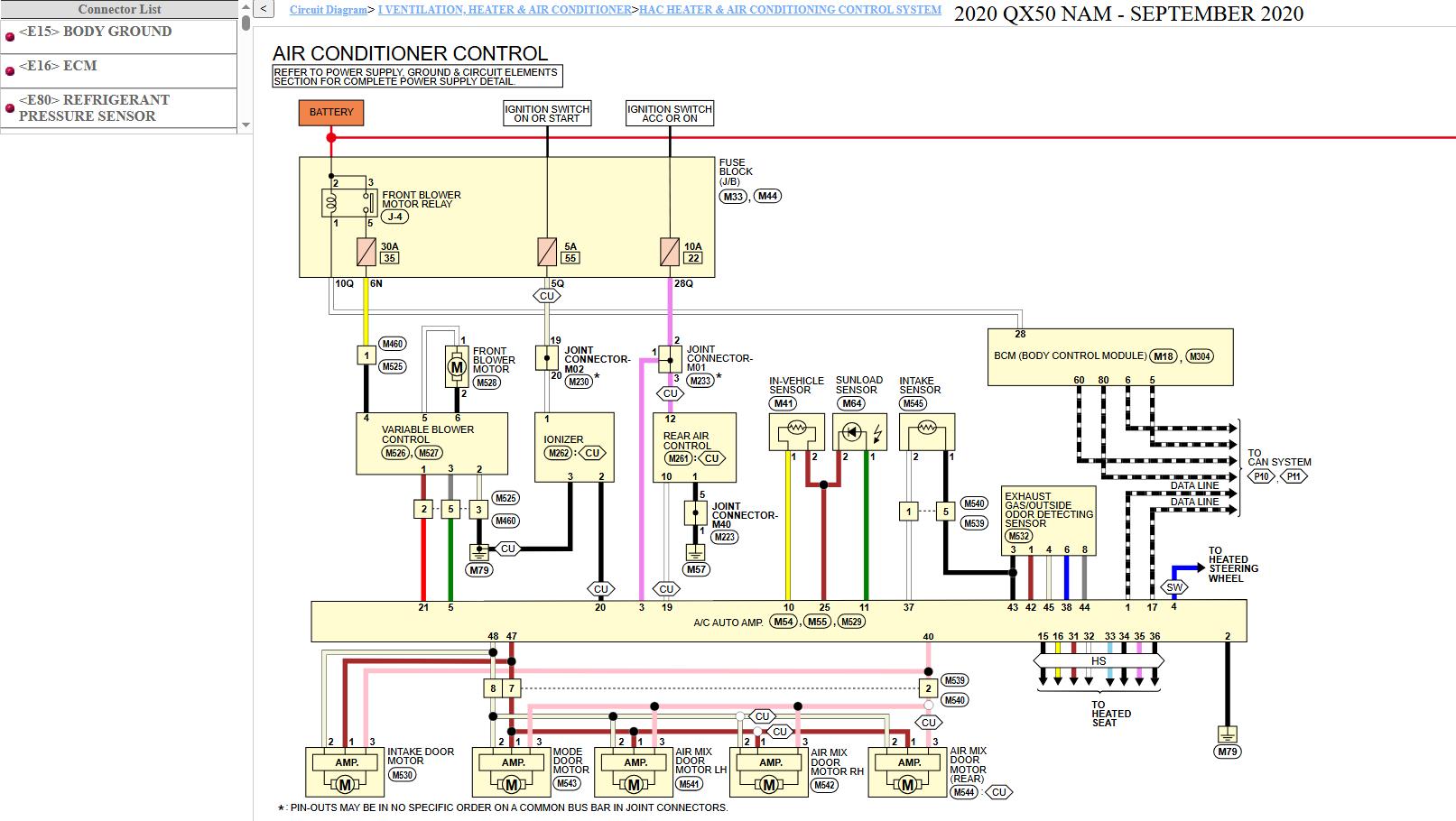This screenshot has width=1456, height=821.
Task: Click the REAR AIR CONTROL component box
Action: [x=694, y=447]
